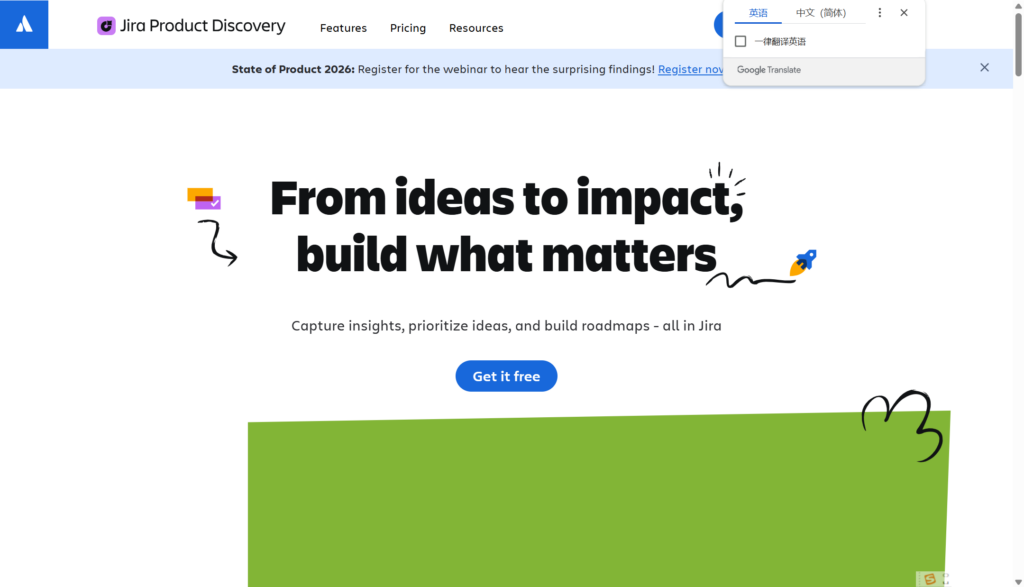Switch to 英语 tab in translate popup
Screen dimensions: 1024x587
click(758, 13)
